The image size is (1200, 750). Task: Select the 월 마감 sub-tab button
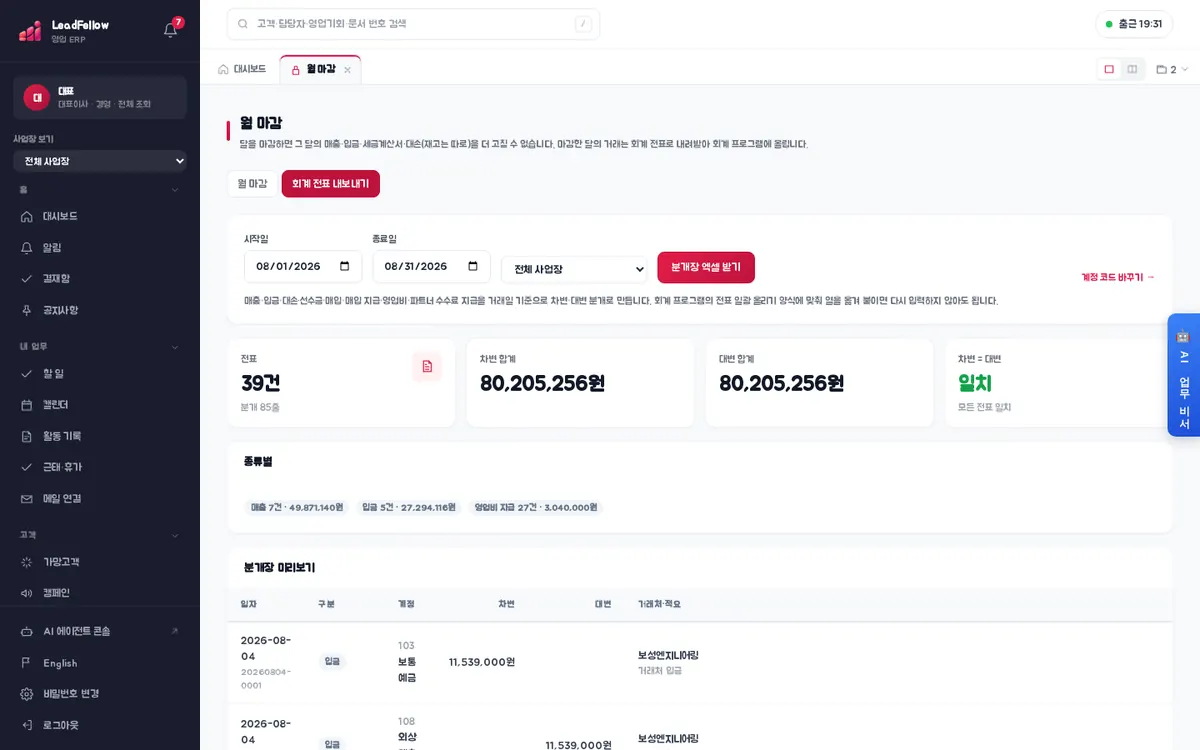pos(253,184)
